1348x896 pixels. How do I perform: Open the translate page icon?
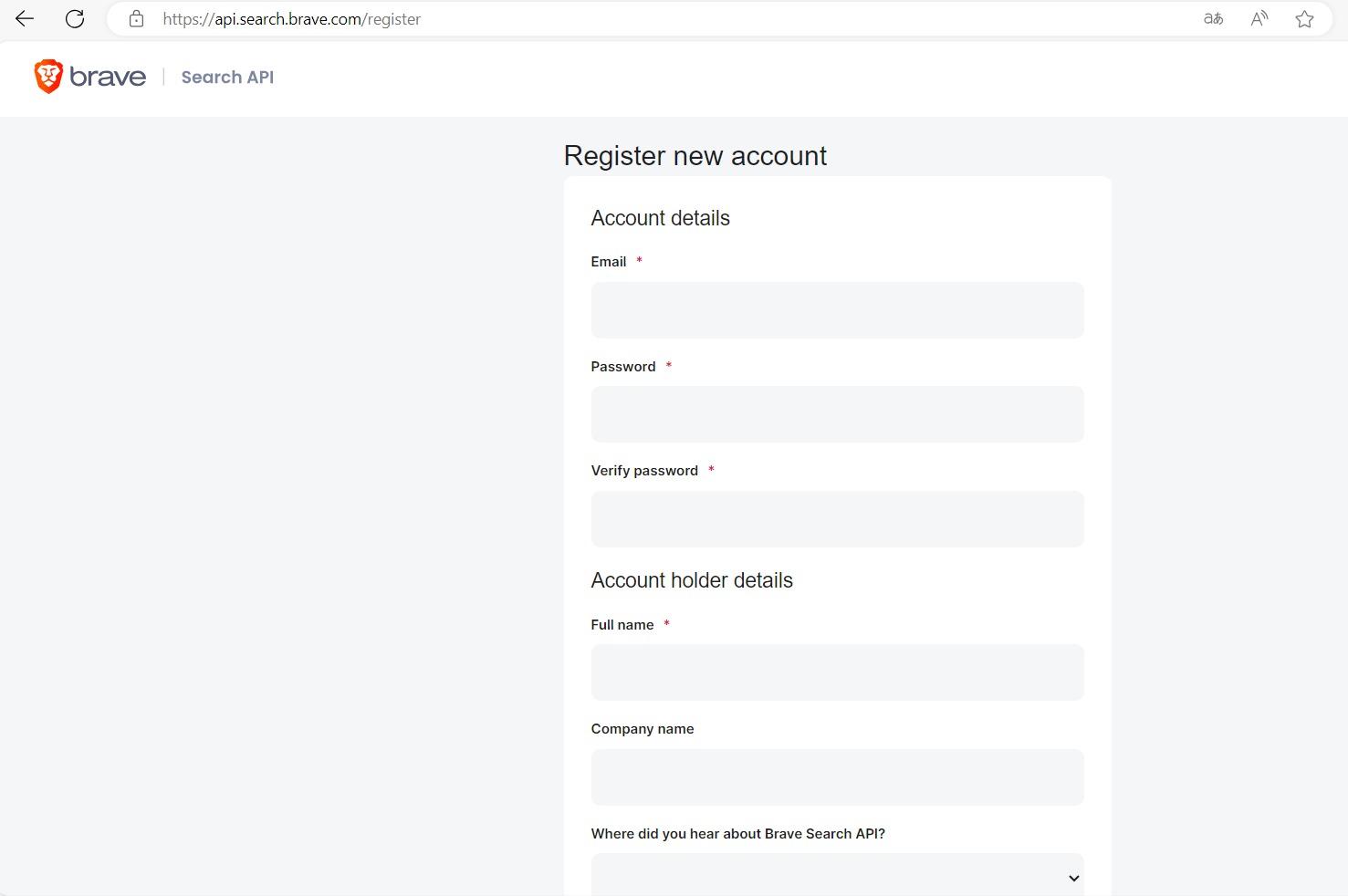pyautogui.click(x=1213, y=18)
